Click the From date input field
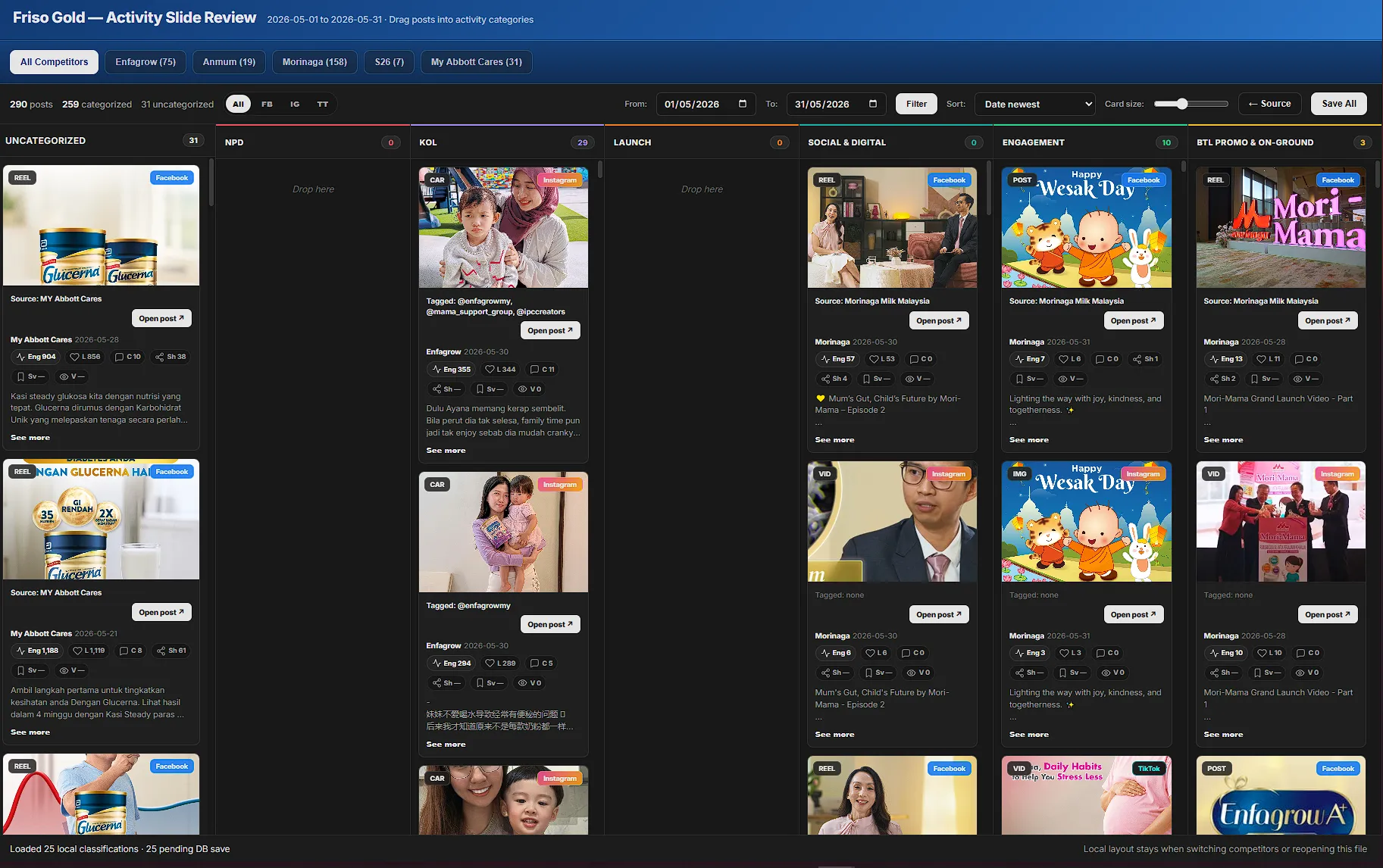Viewport: 1383px width, 868px height. pyautogui.click(x=706, y=105)
